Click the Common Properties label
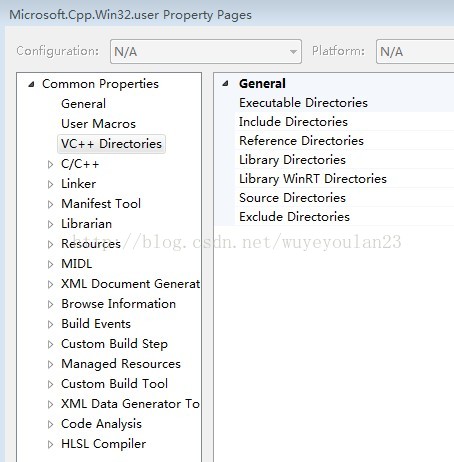Image resolution: width=454 pixels, height=462 pixels. click(100, 84)
